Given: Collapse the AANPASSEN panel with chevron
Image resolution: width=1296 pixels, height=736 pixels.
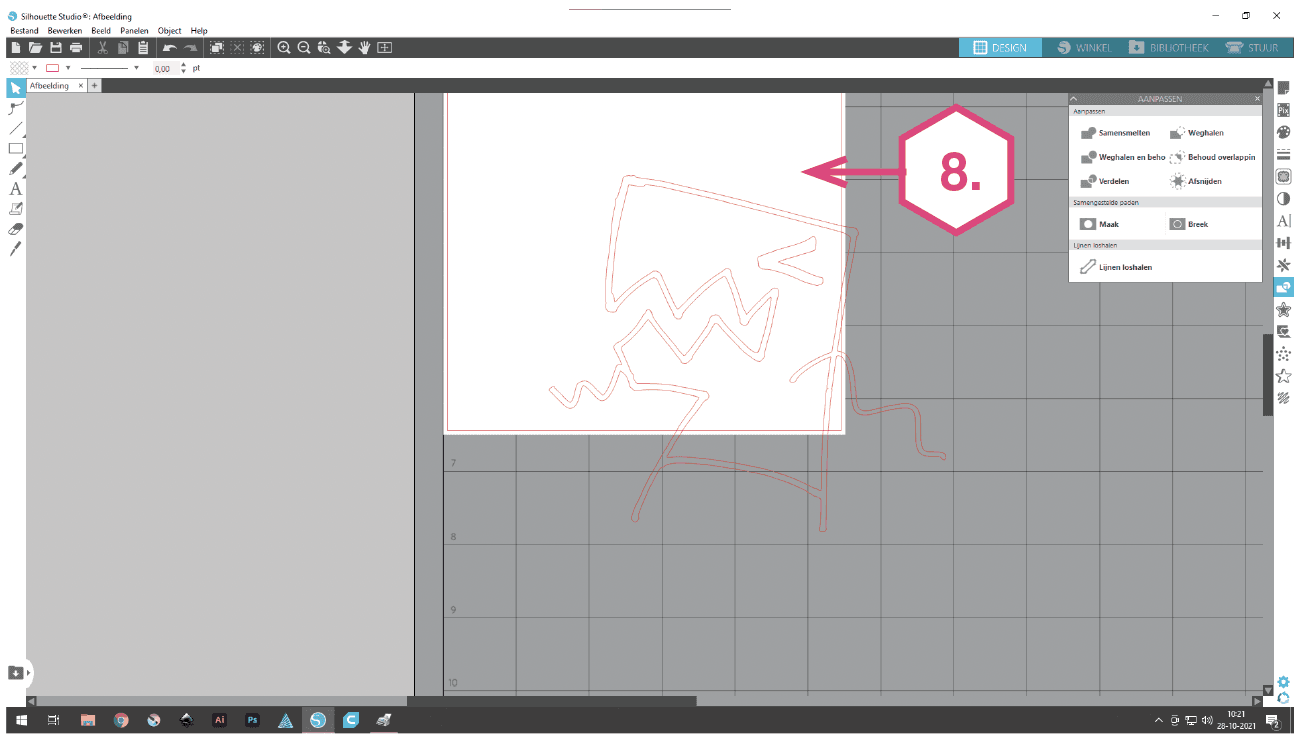Looking at the screenshot, I should pos(1074,99).
